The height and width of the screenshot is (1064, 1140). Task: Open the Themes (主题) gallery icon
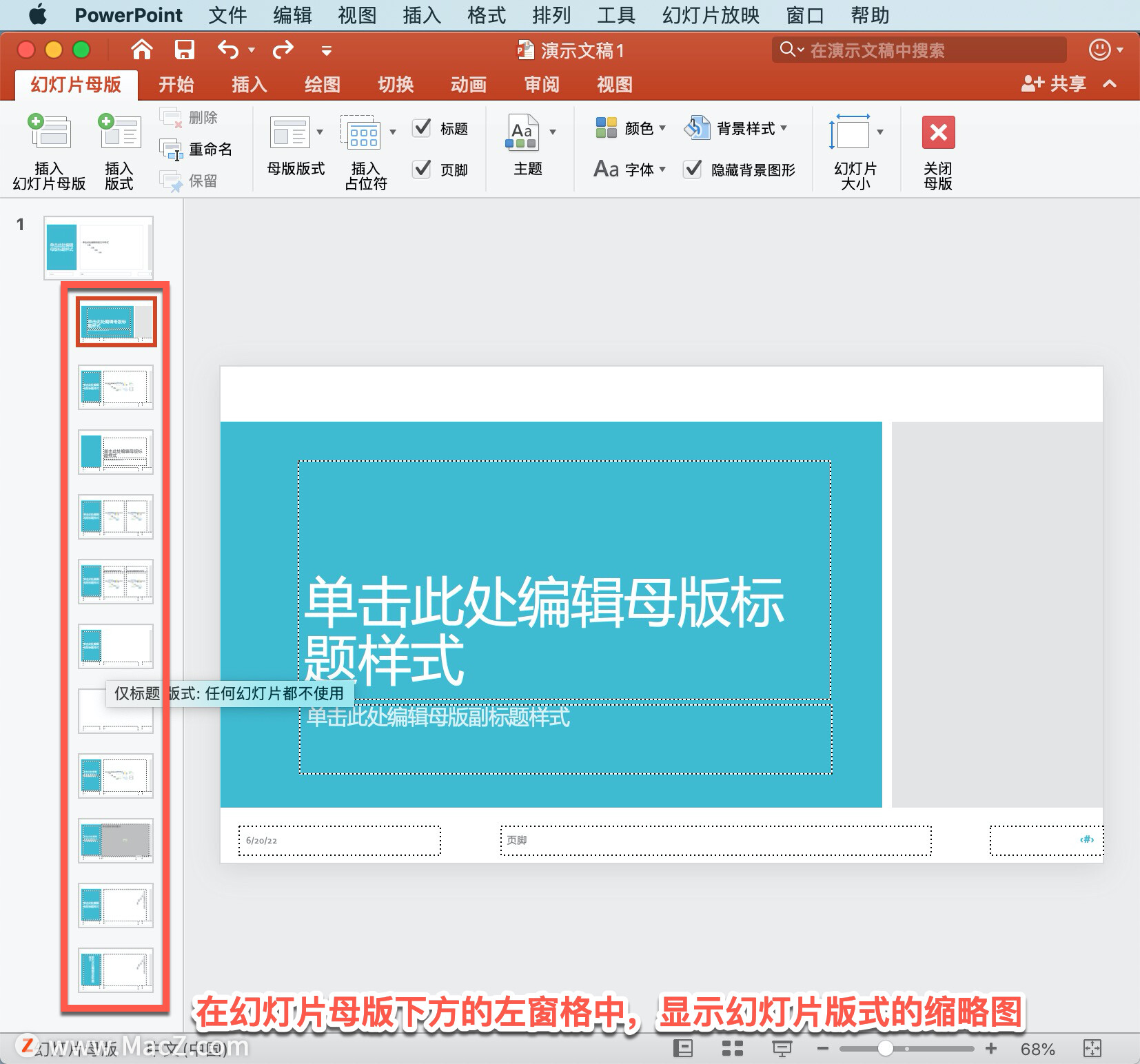pos(523,132)
